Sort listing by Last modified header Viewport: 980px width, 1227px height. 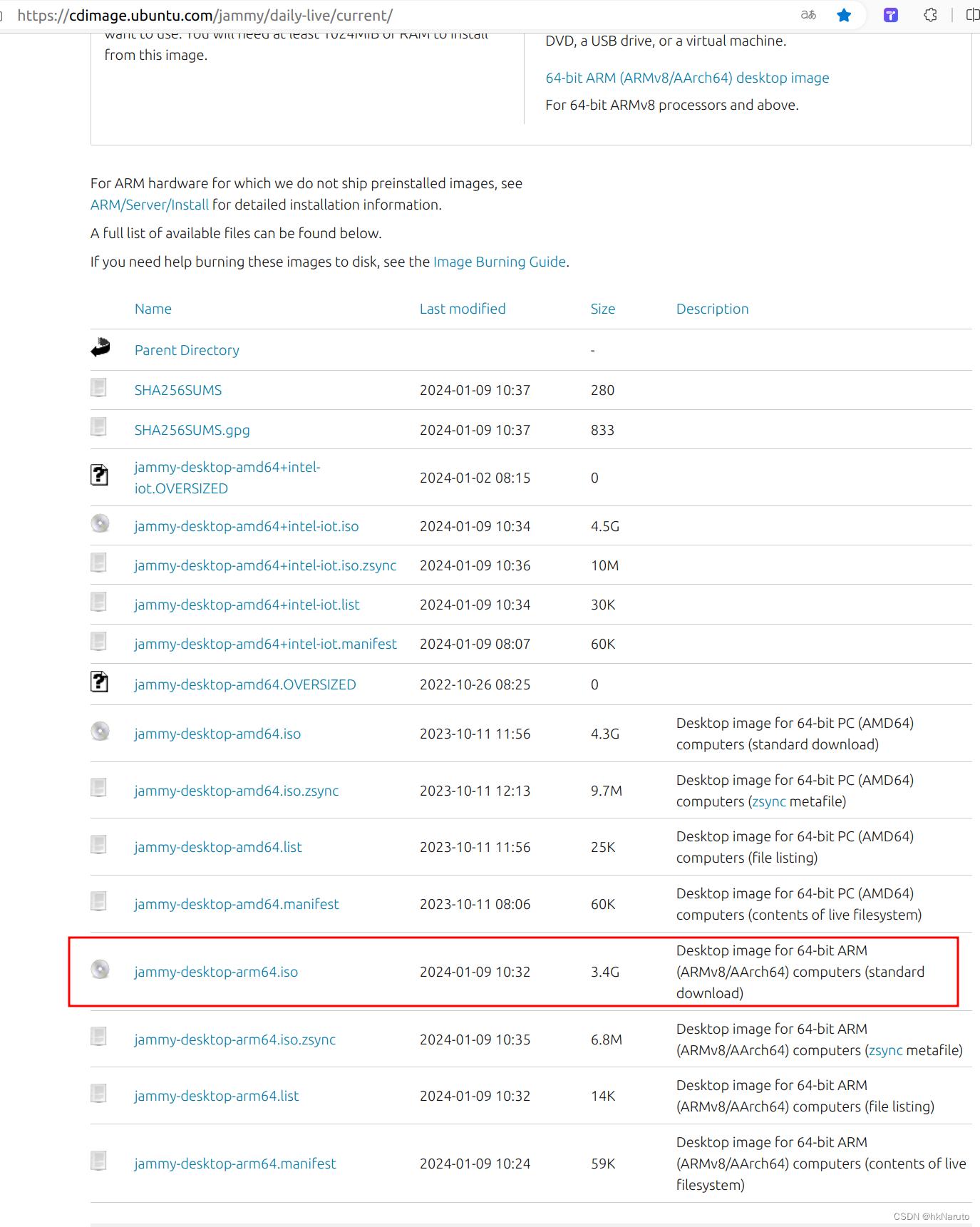pyautogui.click(x=463, y=309)
